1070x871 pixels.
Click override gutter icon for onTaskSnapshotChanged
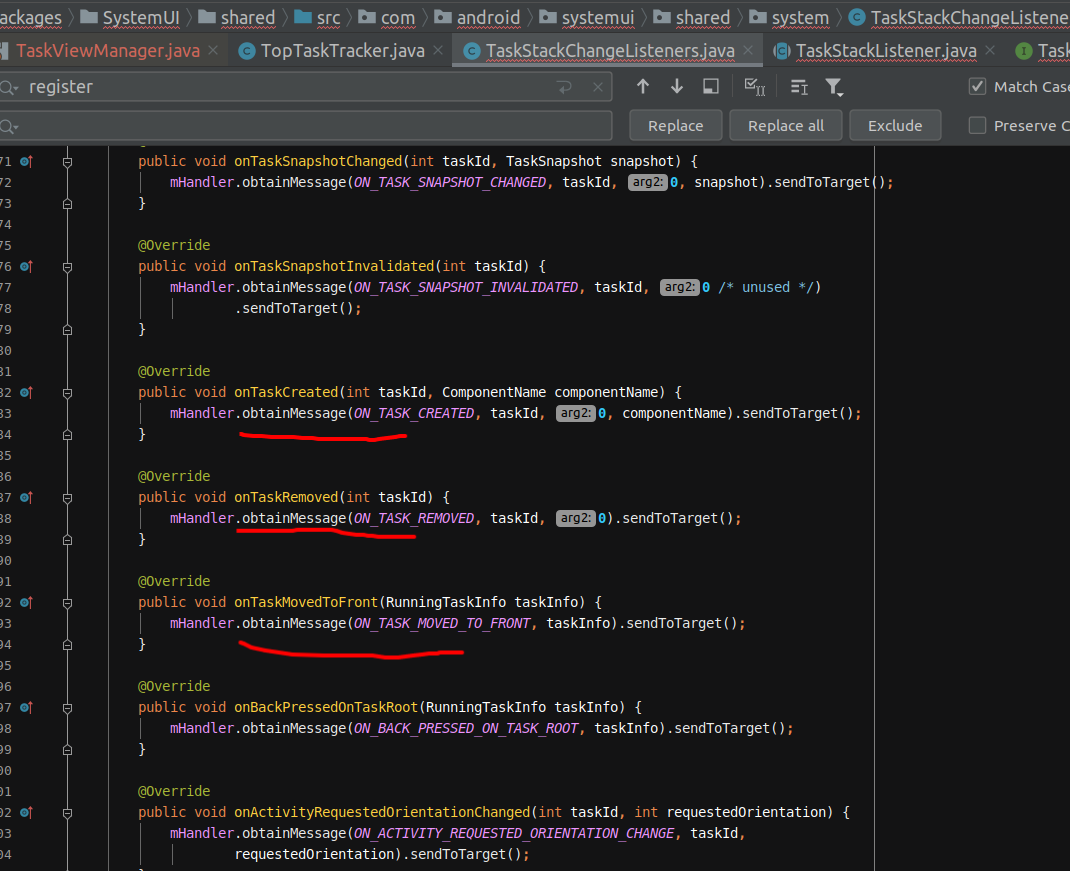tap(27, 162)
